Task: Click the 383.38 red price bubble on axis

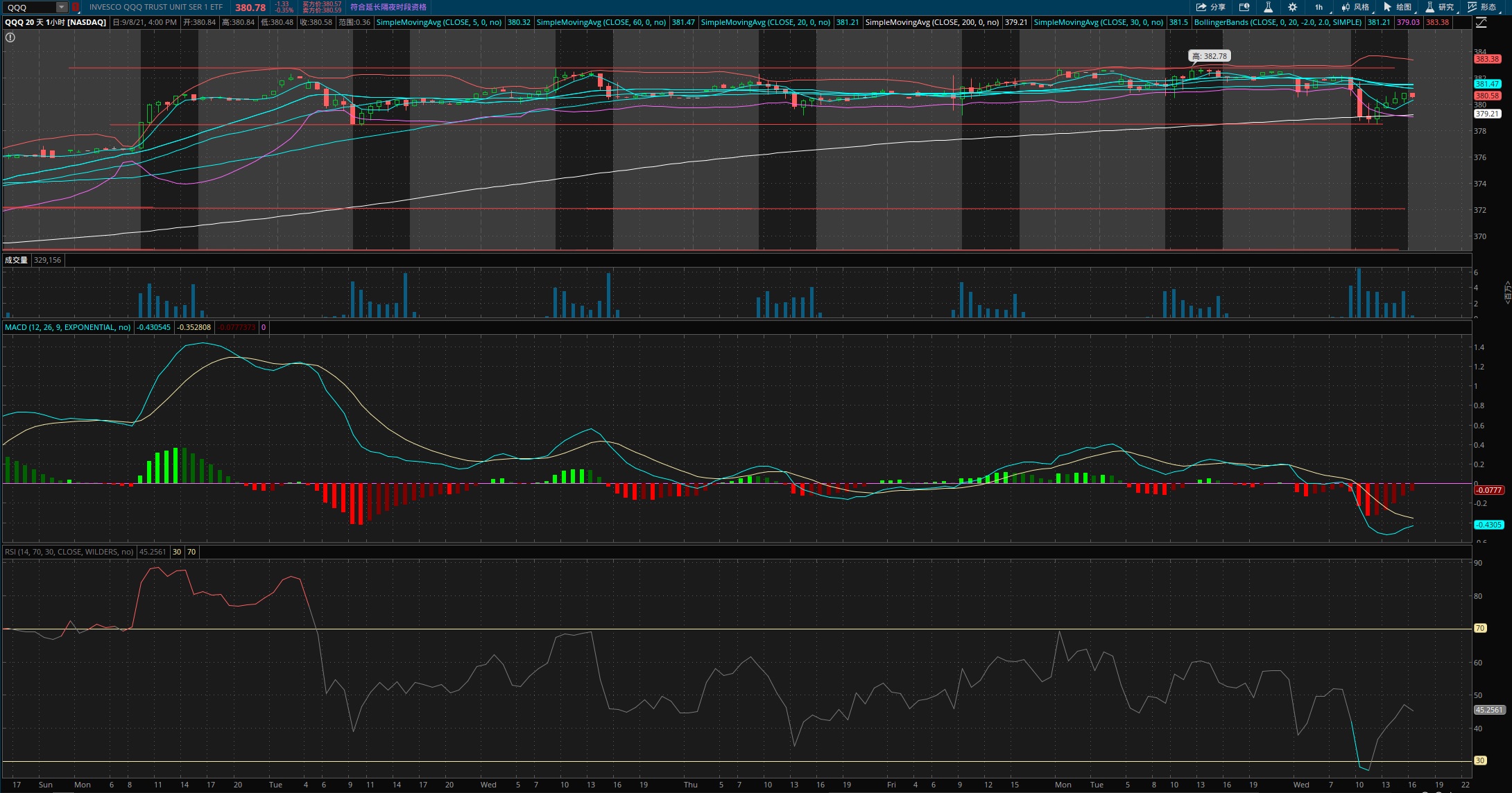Action: [x=1487, y=59]
